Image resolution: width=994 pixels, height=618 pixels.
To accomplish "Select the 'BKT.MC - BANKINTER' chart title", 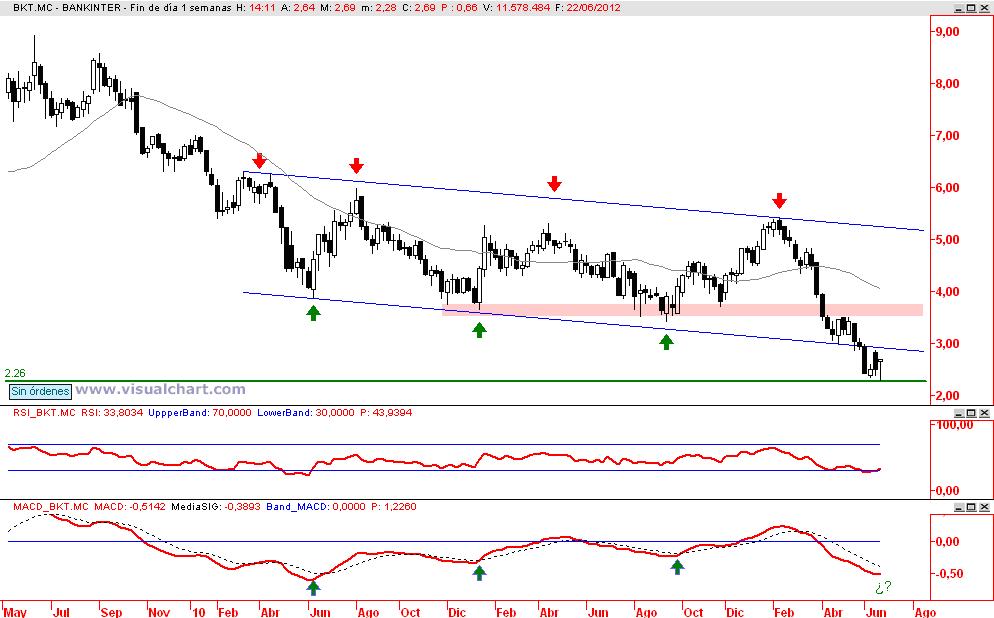I will 66,8.
